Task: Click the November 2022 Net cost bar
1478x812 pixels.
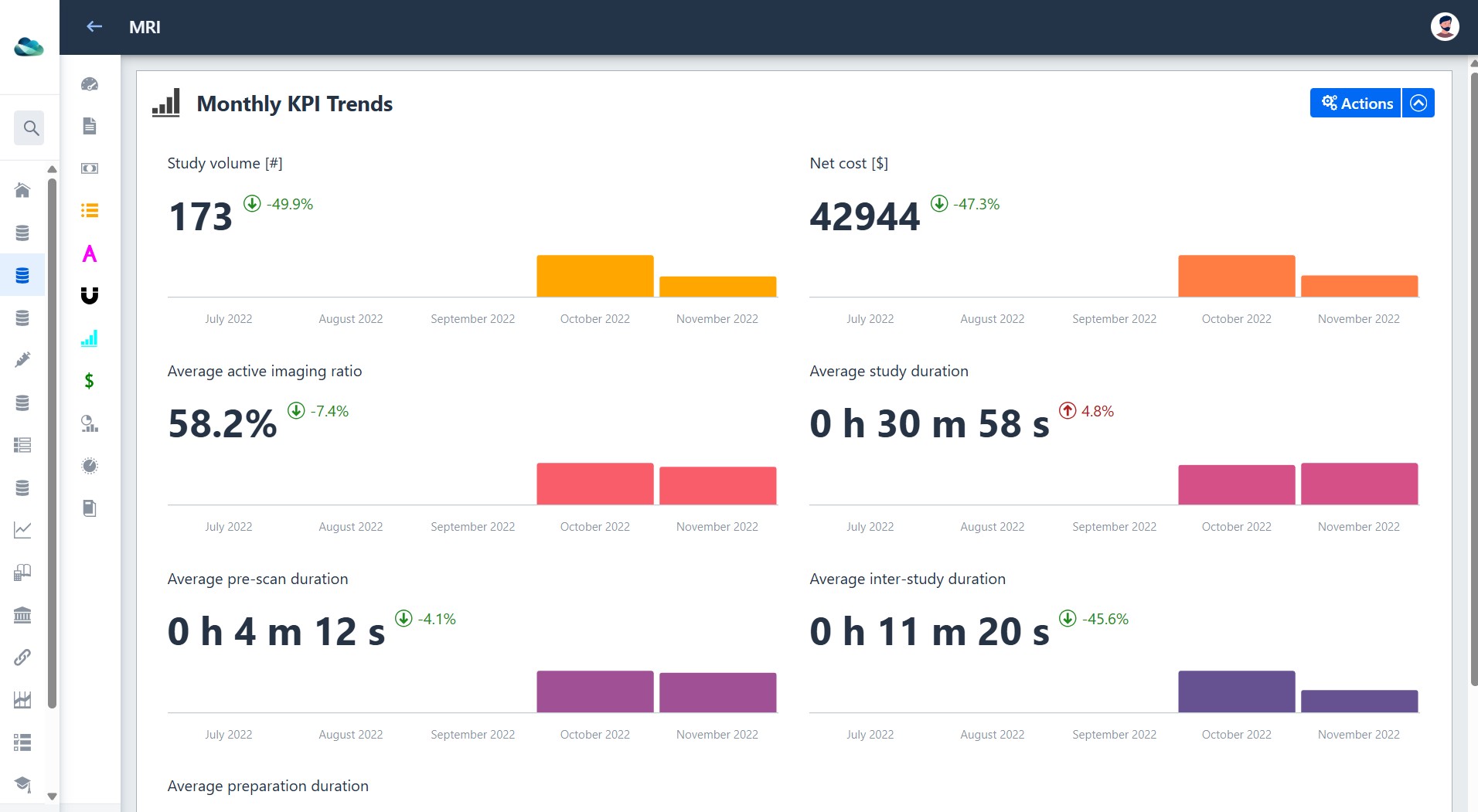Action: (x=1359, y=286)
